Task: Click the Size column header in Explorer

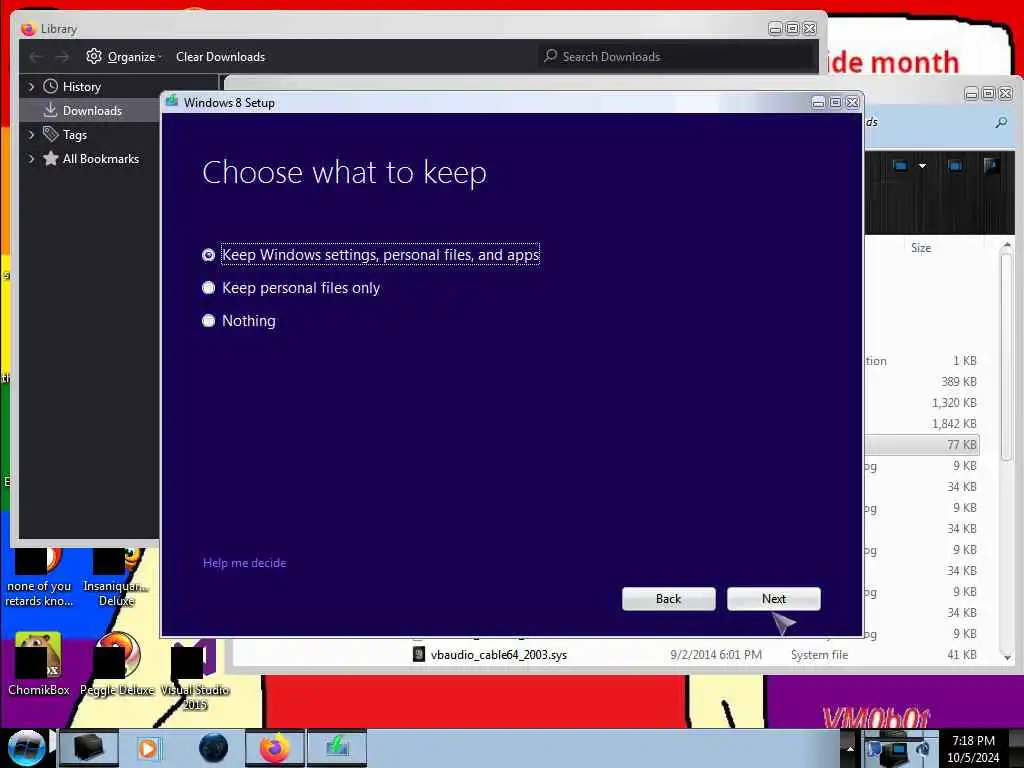Action: [x=921, y=248]
